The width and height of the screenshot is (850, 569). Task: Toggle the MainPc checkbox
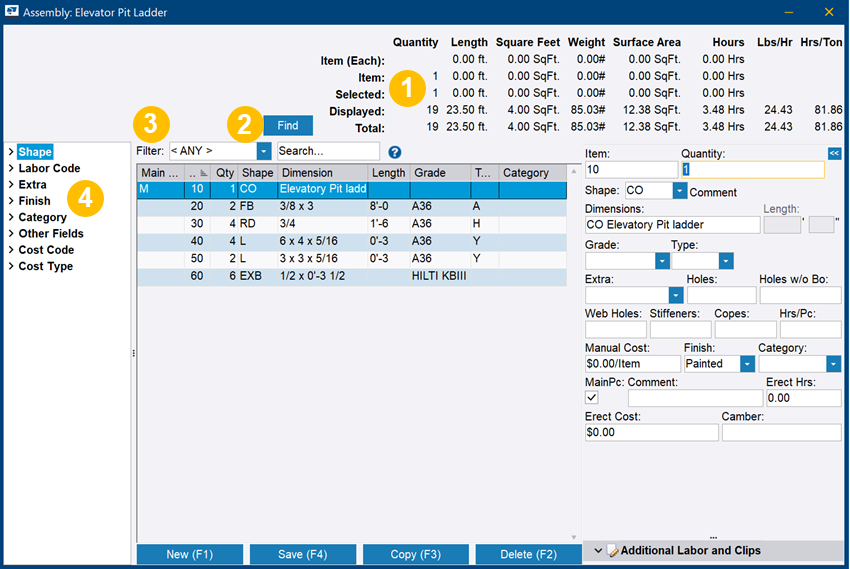tap(592, 398)
